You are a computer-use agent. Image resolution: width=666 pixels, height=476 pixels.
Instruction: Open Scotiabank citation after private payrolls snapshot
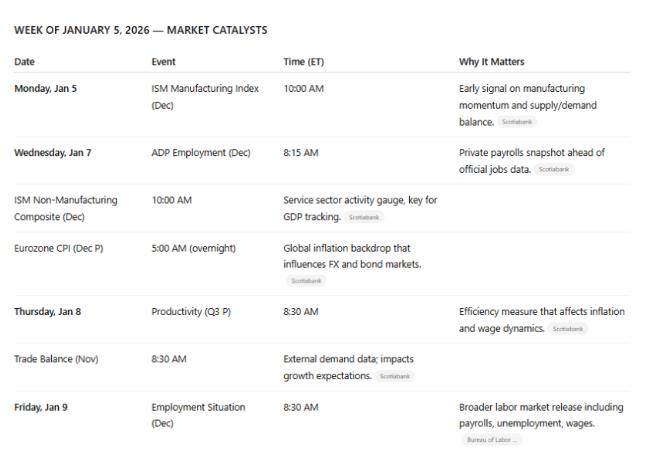tap(558, 169)
